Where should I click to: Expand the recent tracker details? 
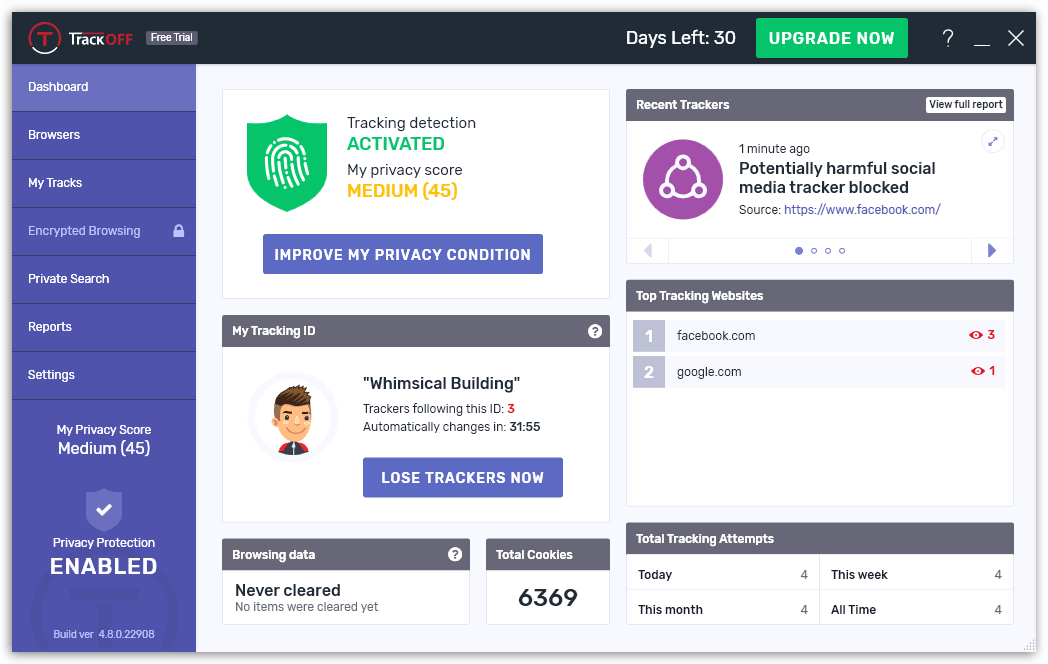(993, 142)
